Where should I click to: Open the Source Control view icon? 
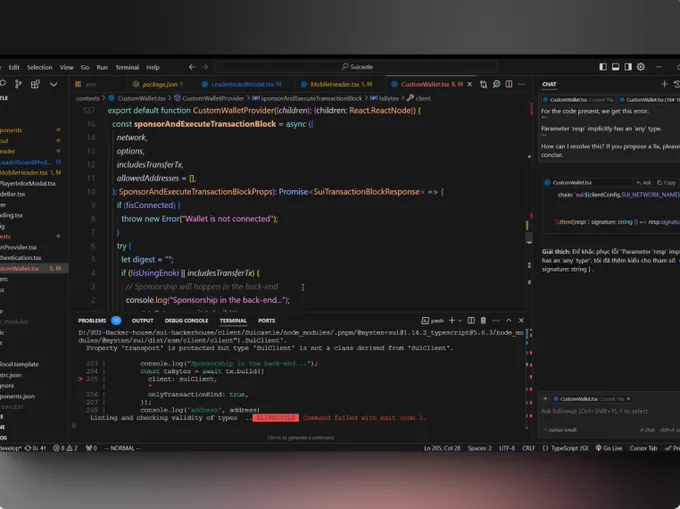tap(18, 84)
